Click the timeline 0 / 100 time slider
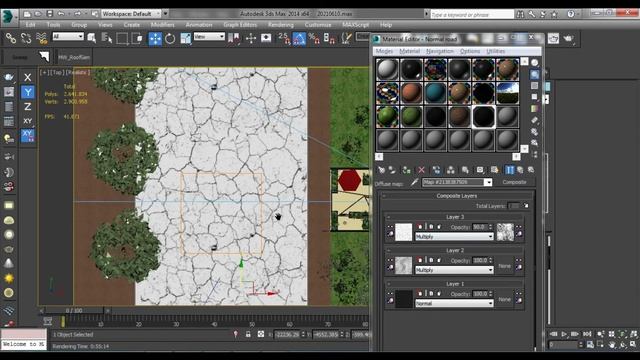The width and height of the screenshot is (640, 360). [74, 311]
